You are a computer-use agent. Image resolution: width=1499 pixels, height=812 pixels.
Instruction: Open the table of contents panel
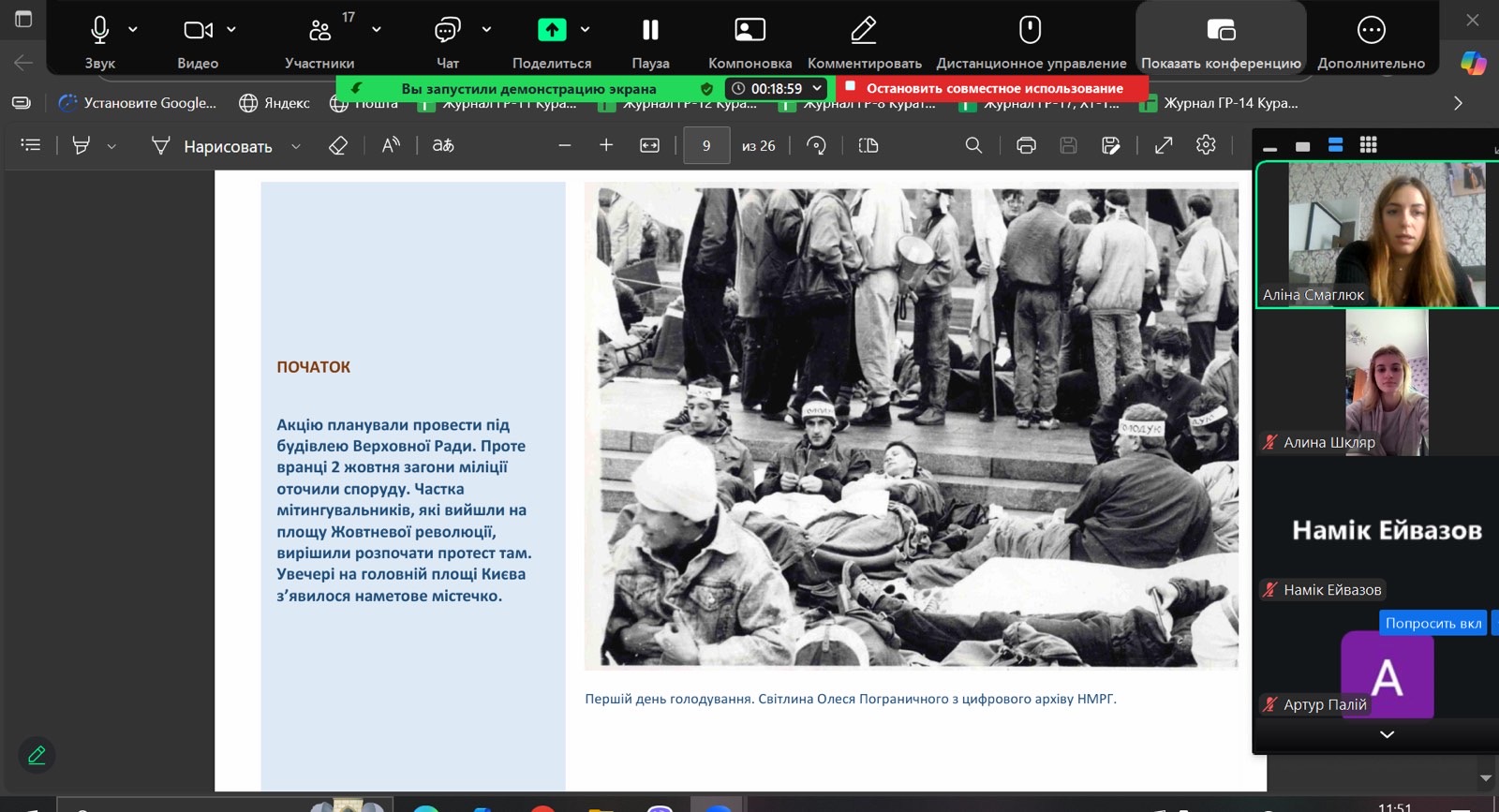pyautogui.click(x=31, y=145)
